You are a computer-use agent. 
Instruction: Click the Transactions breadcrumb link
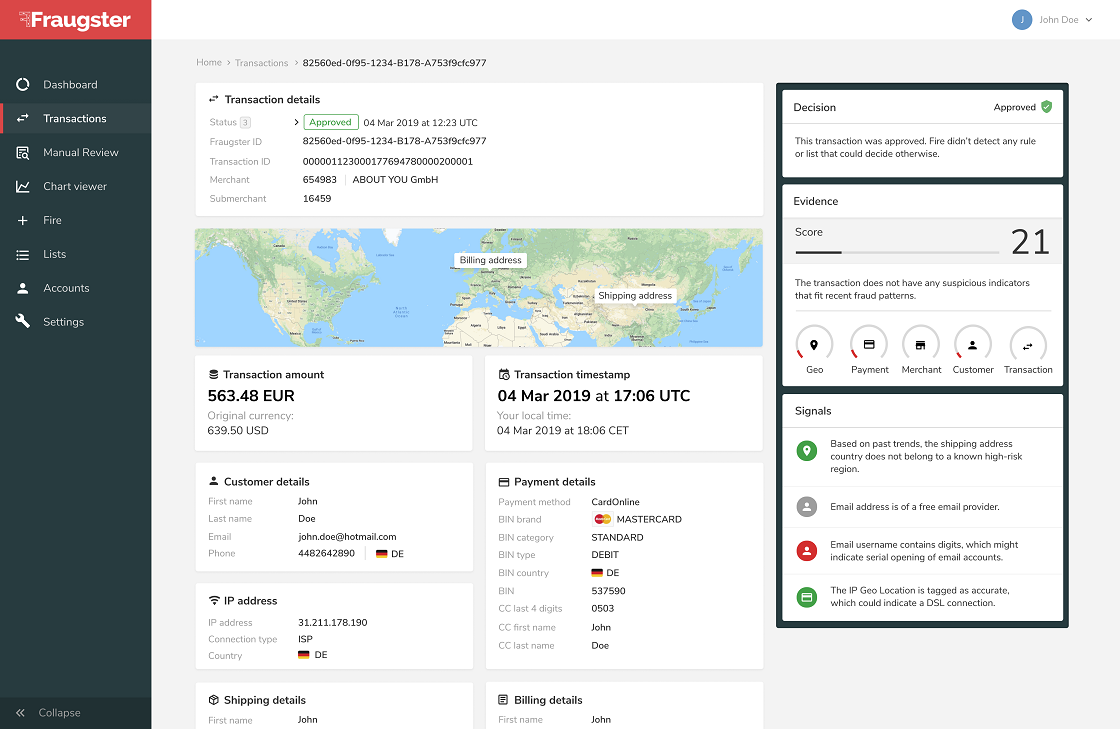coord(261,63)
